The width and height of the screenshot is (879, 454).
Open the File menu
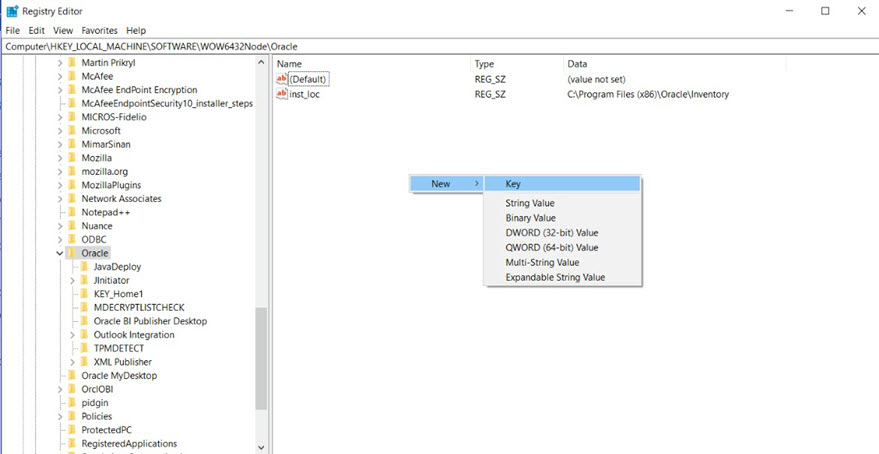[13, 30]
